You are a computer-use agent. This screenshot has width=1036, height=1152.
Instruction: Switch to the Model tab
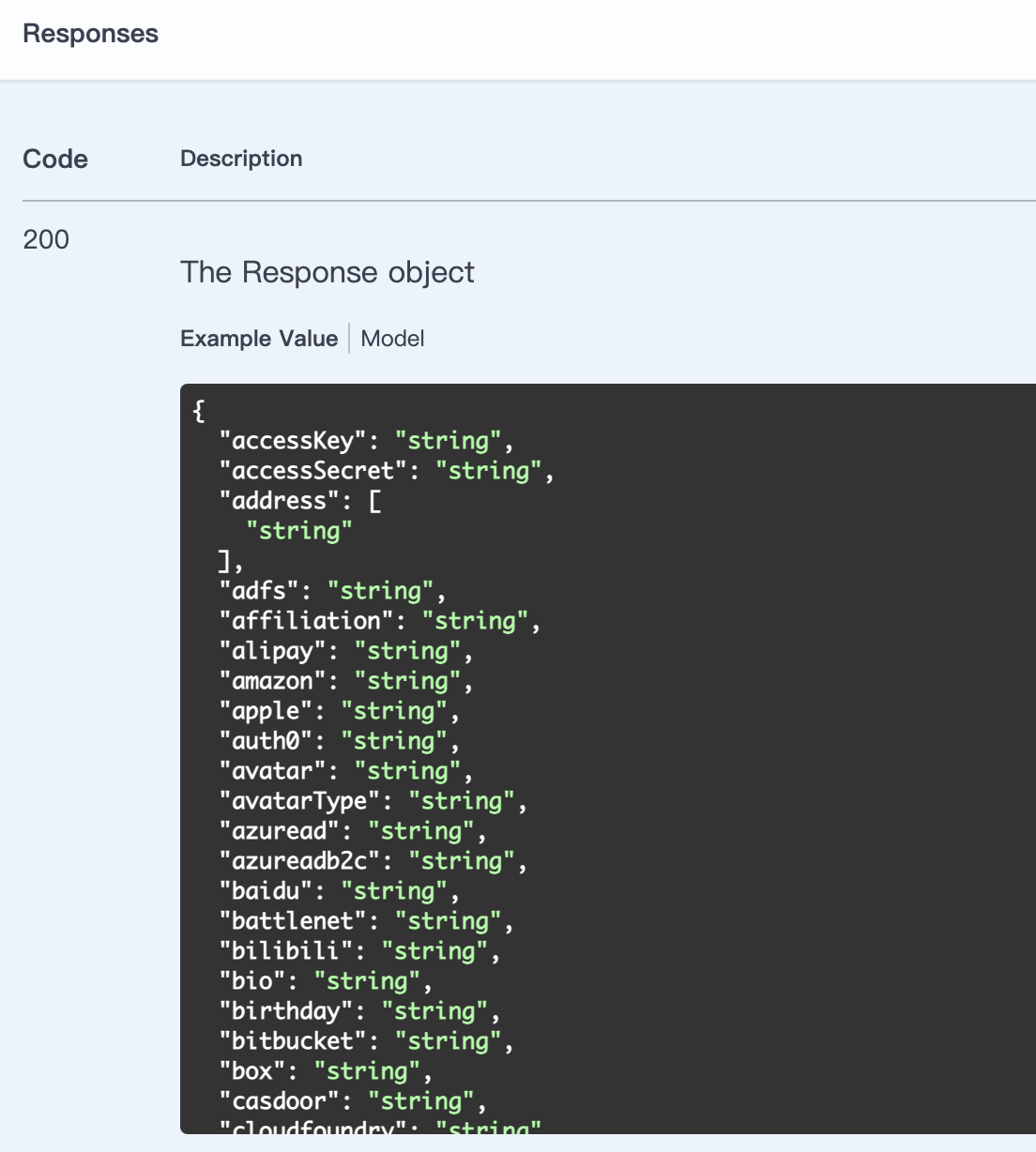392,339
